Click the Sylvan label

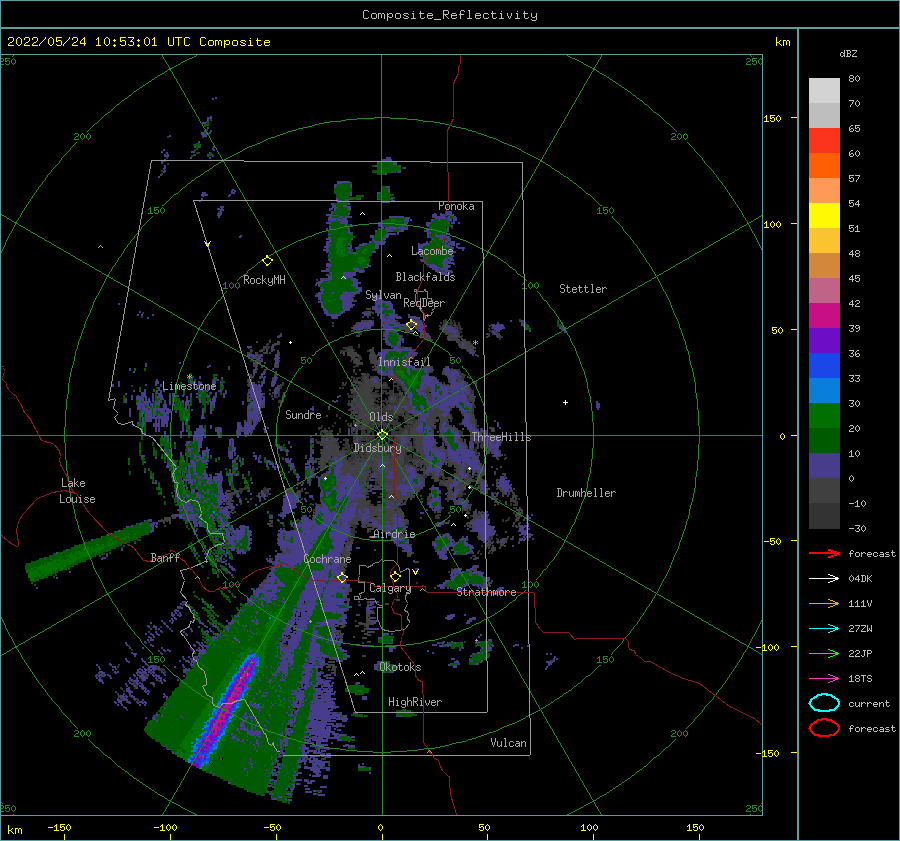click(383, 295)
